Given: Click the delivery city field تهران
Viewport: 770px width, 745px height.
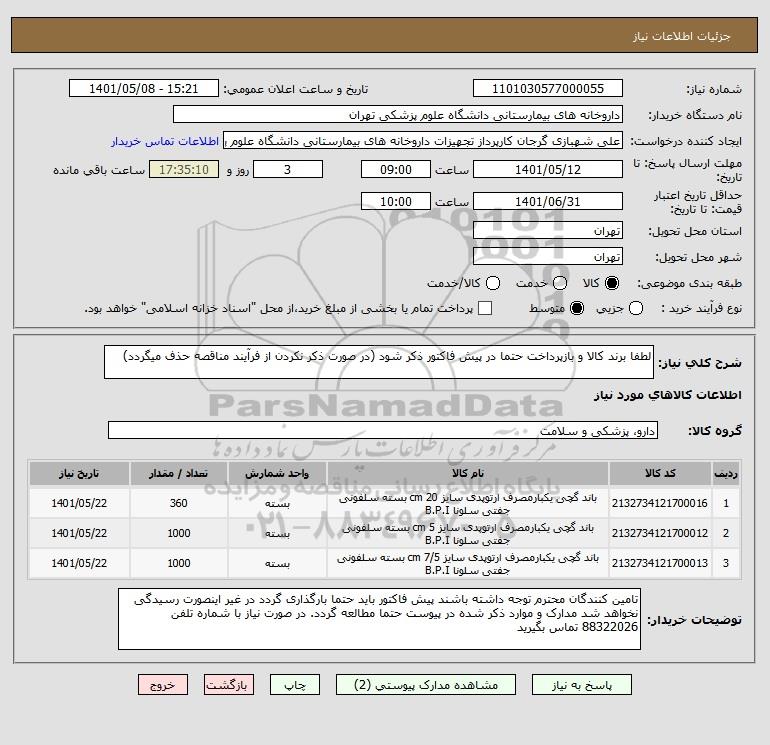Looking at the screenshot, I should click(548, 256).
